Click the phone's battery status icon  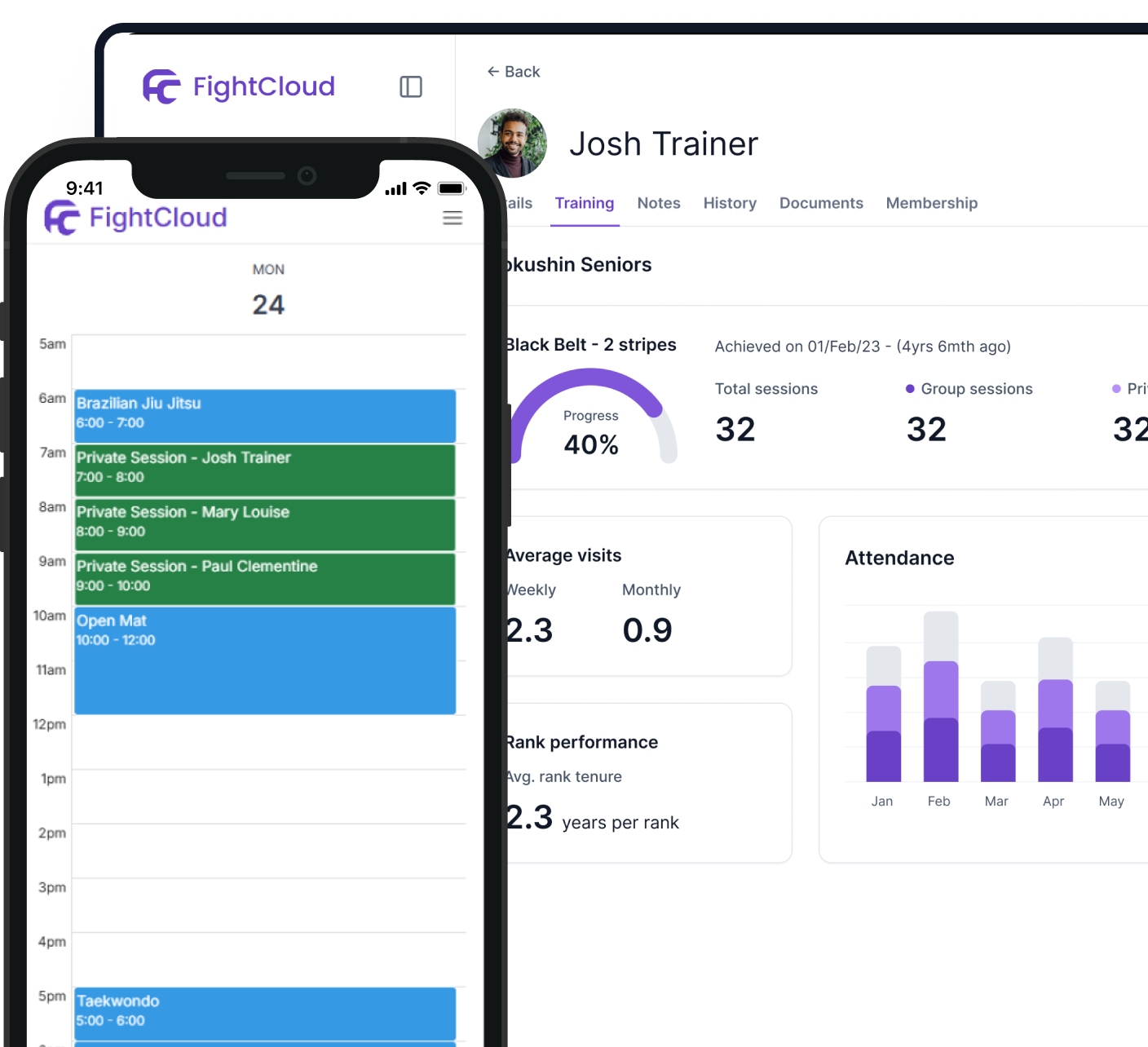coord(452,188)
